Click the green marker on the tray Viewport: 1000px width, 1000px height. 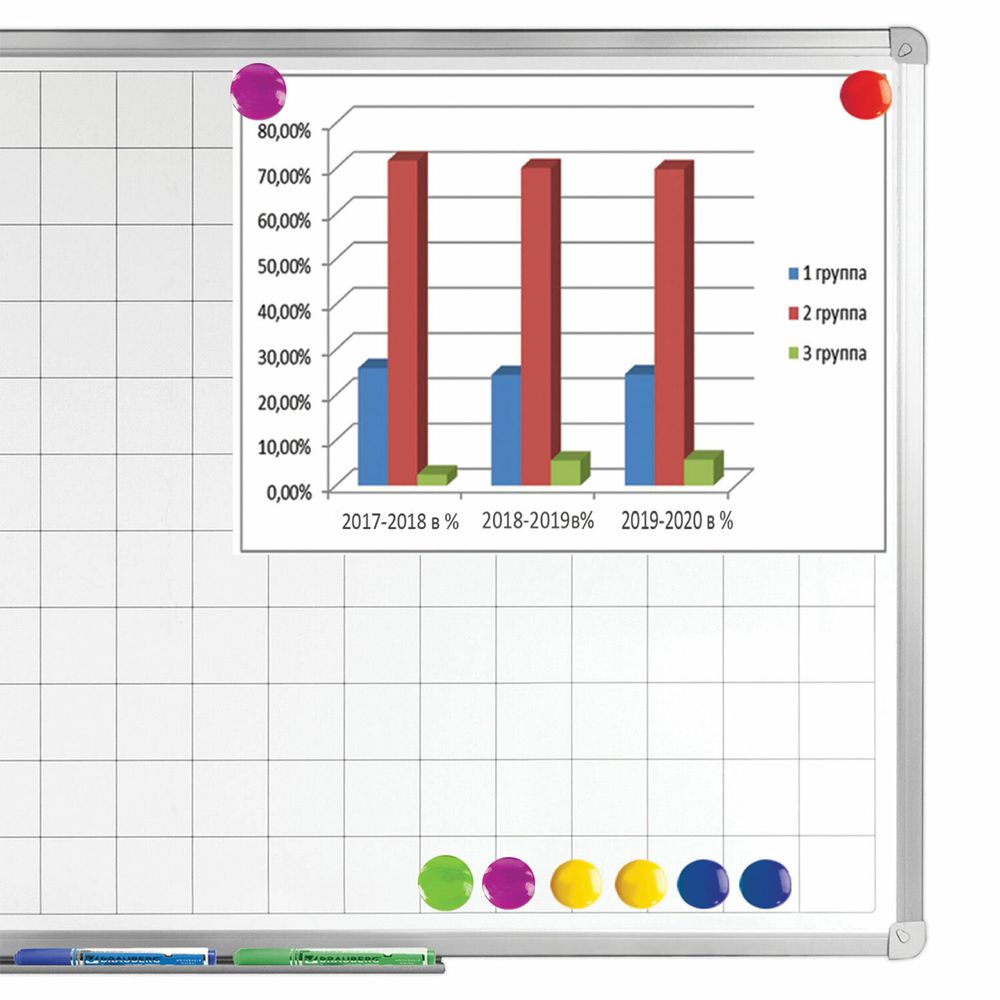(334, 957)
